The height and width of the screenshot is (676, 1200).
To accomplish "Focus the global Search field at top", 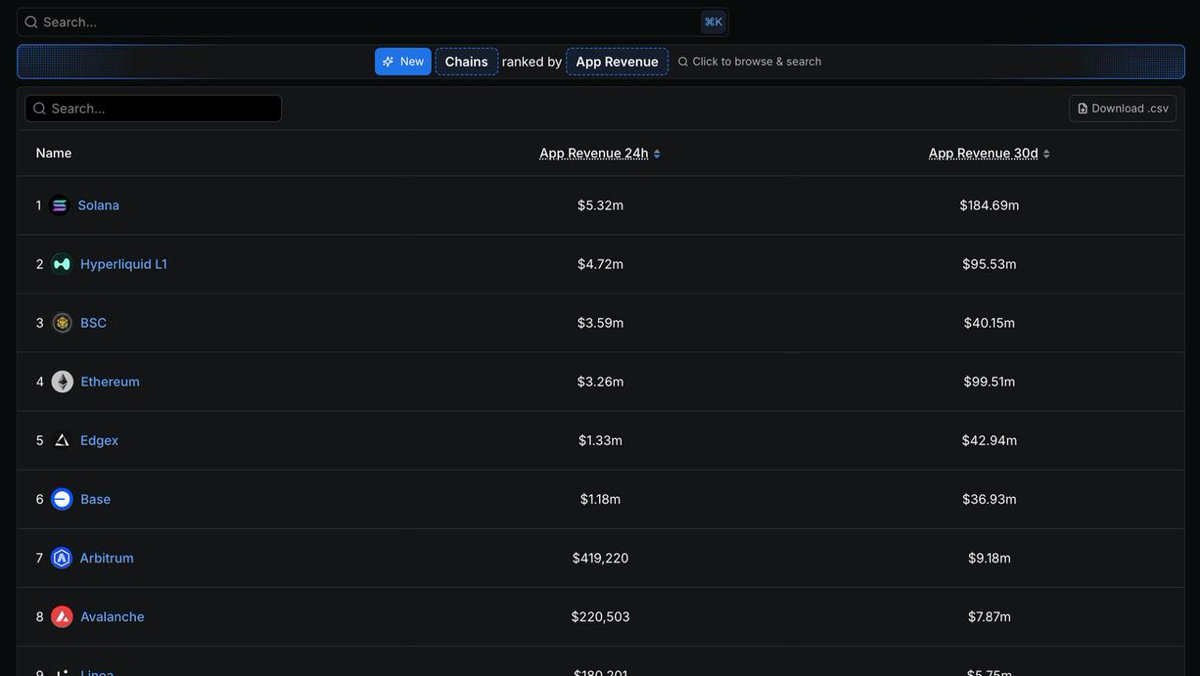I will tap(372, 22).
